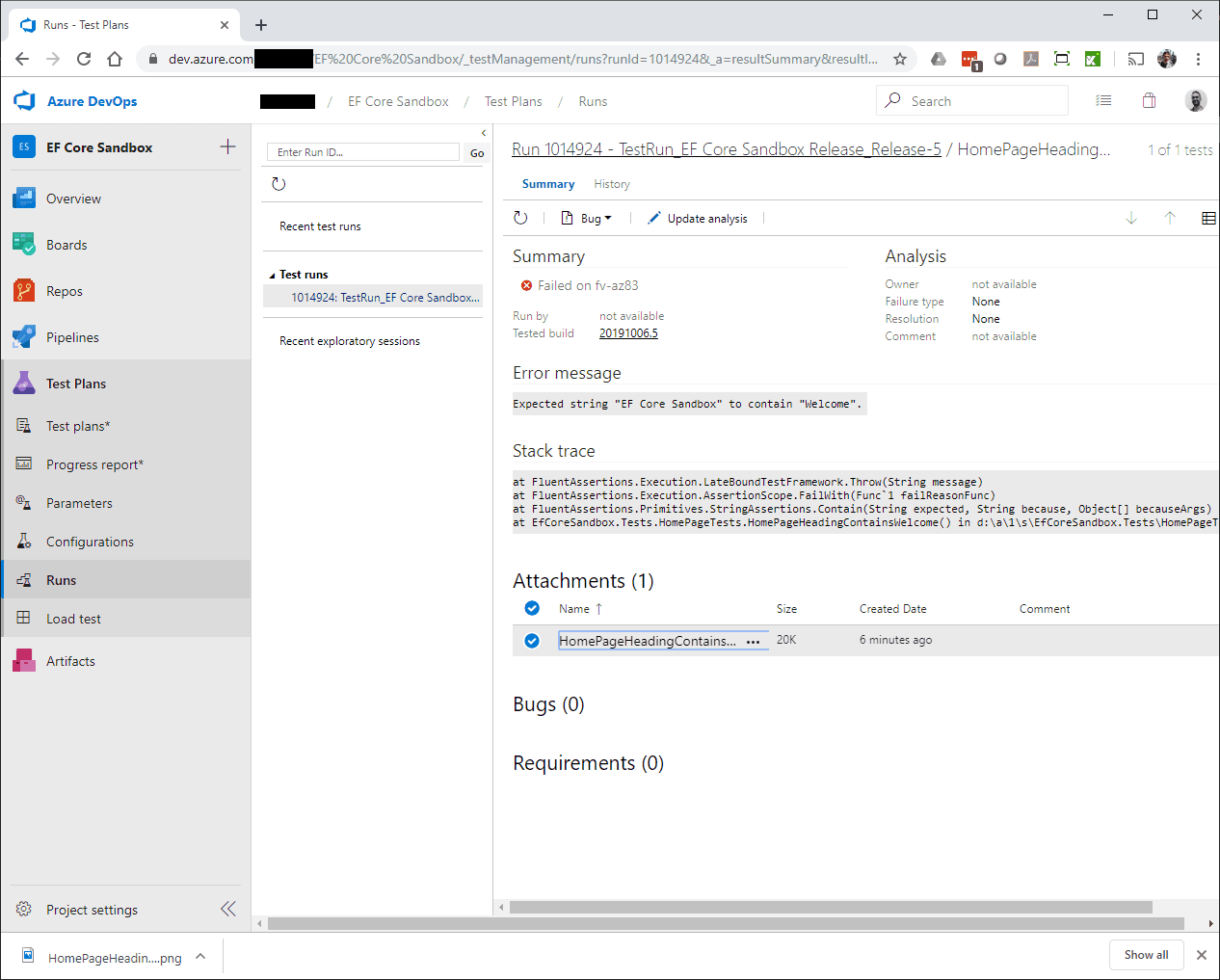Click refresh icon in test runs panel
Viewport: 1220px width, 980px height.
click(x=278, y=184)
